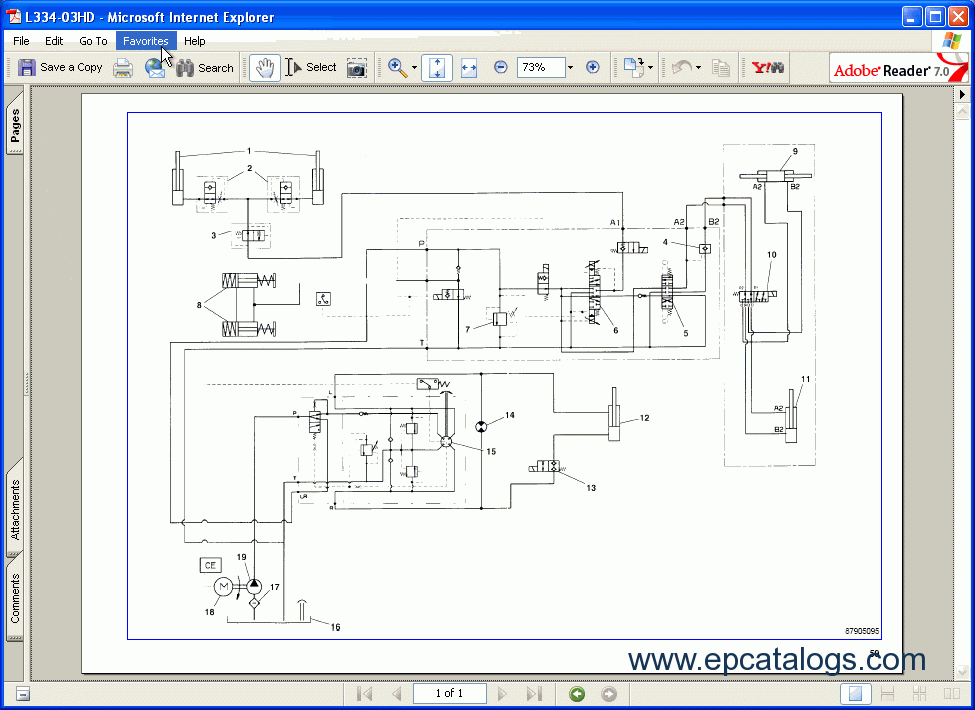The width and height of the screenshot is (975, 710).
Task: Choose the Snapshot camera tool
Action: [x=356, y=67]
